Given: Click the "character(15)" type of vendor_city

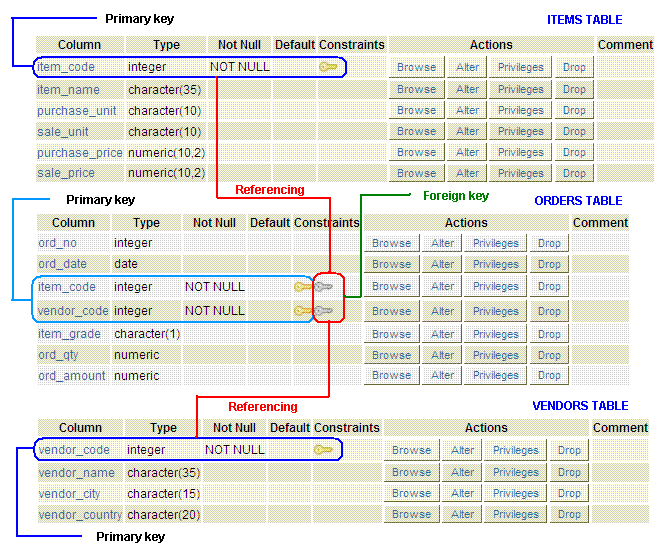Looking at the screenshot, I should (x=164, y=494).
